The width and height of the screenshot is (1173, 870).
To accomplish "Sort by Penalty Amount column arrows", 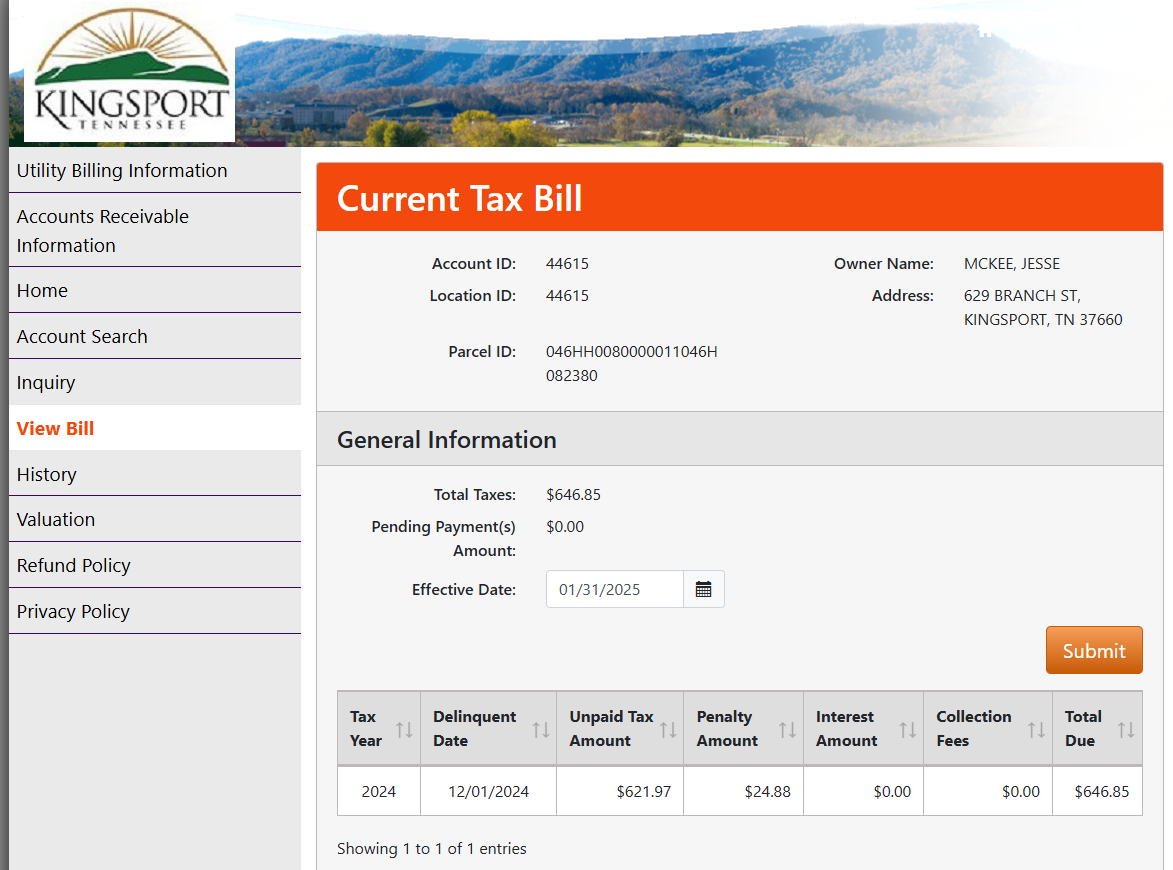I will [x=787, y=729].
